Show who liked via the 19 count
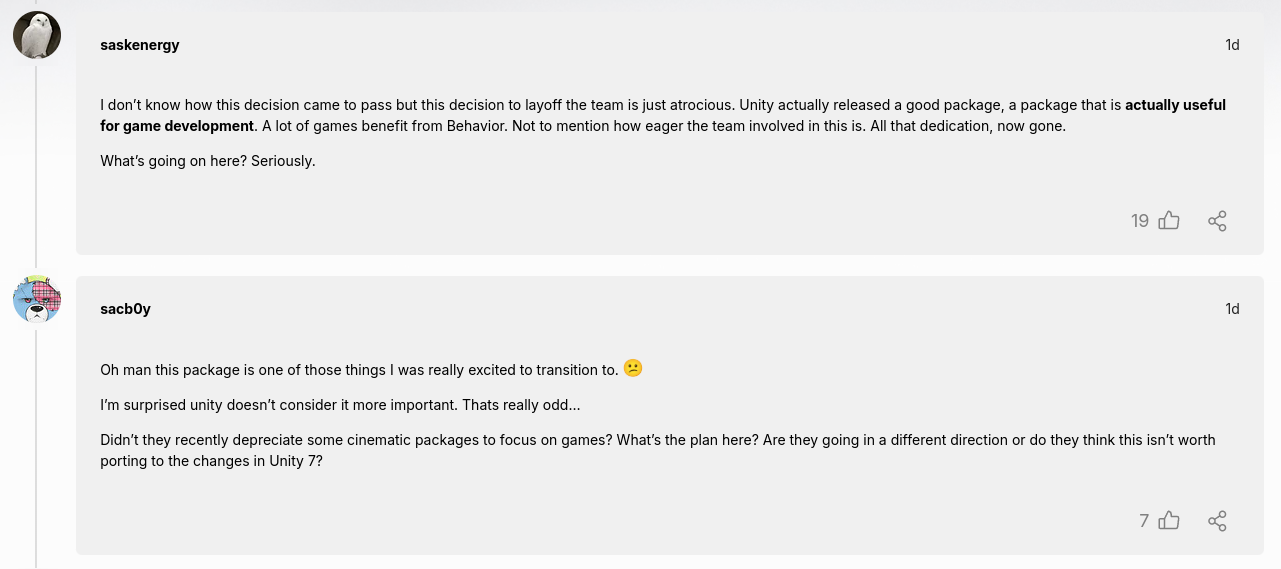The width and height of the screenshot is (1281, 569). click(1140, 221)
